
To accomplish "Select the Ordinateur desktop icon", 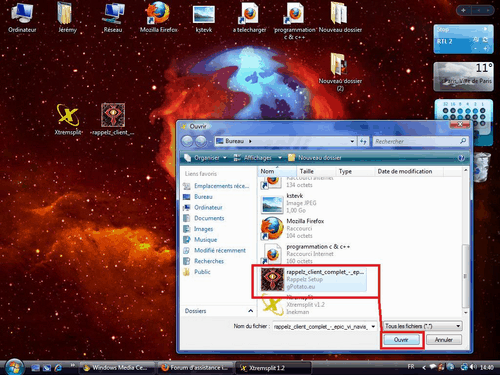I will 22,17.
